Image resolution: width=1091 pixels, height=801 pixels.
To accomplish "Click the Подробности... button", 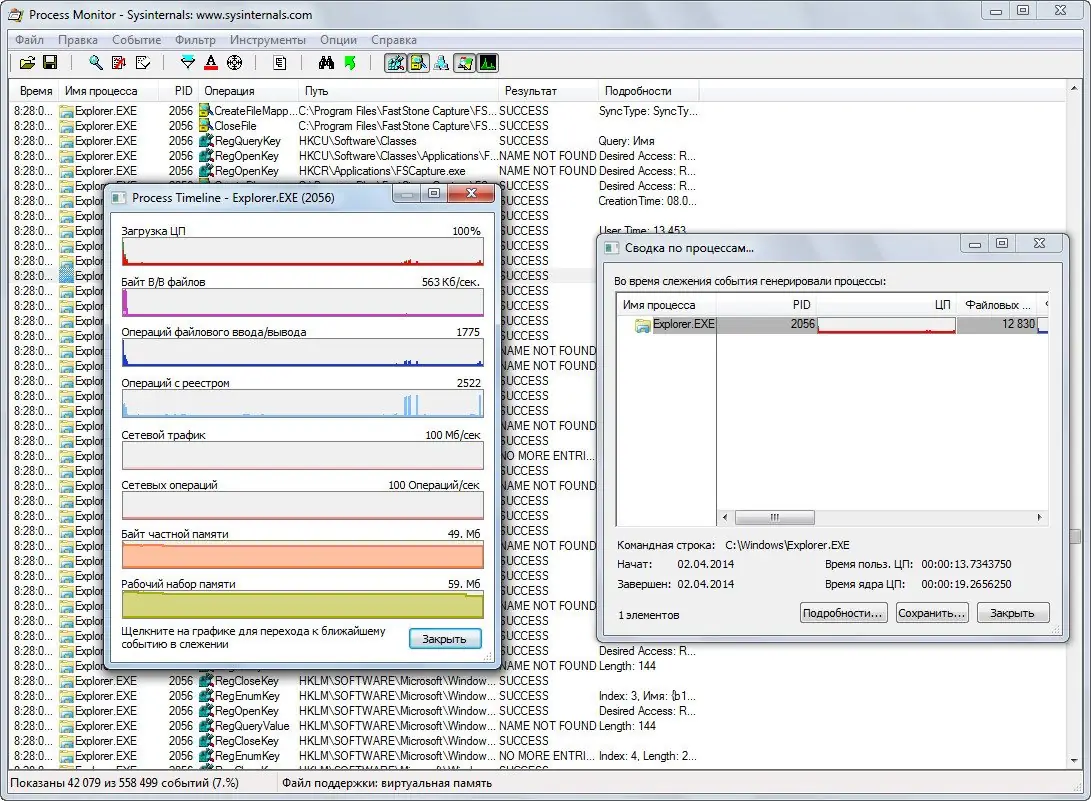I will [844, 613].
